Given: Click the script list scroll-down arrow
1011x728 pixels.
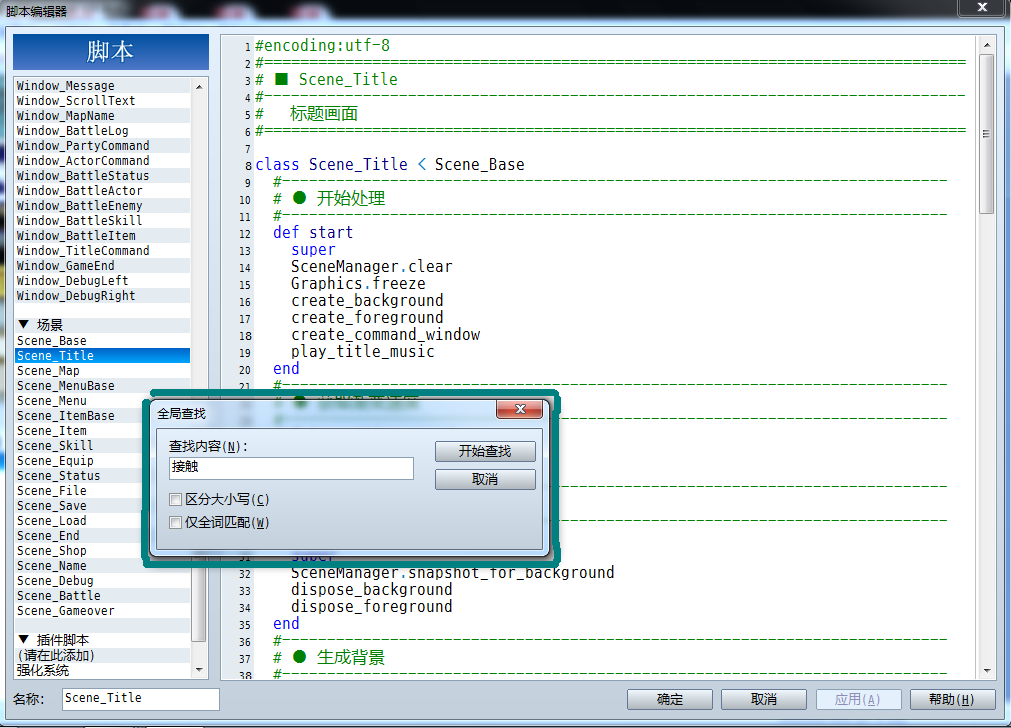Looking at the screenshot, I should 199,670.
